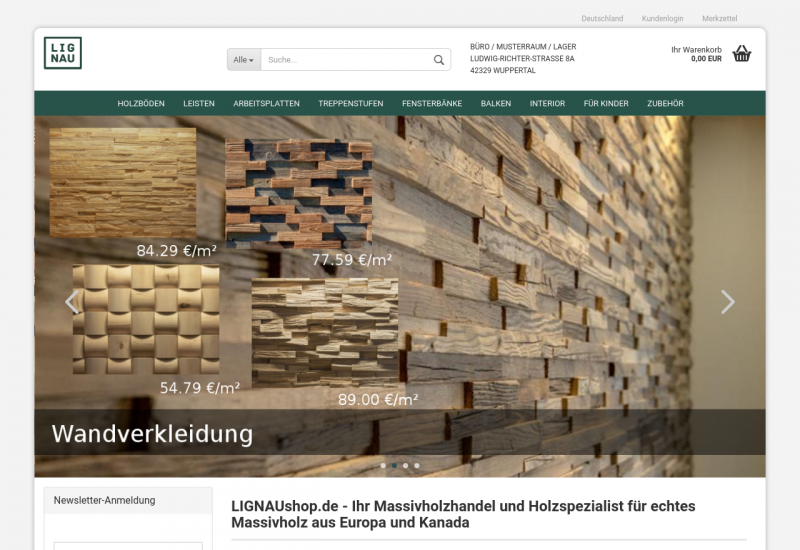
Task: Open the Arbeitsplatten menu
Action: [266, 104]
